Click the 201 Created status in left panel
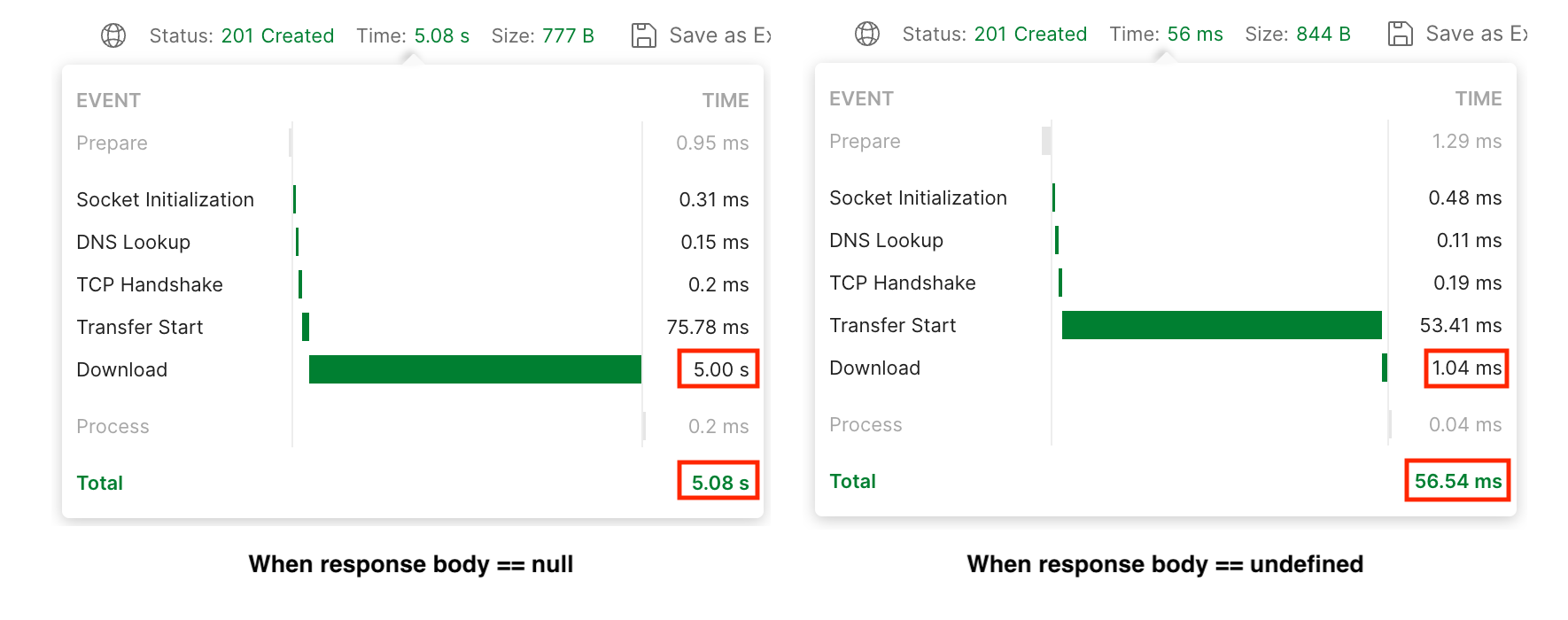 pyautogui.click(x=277, y=35)
